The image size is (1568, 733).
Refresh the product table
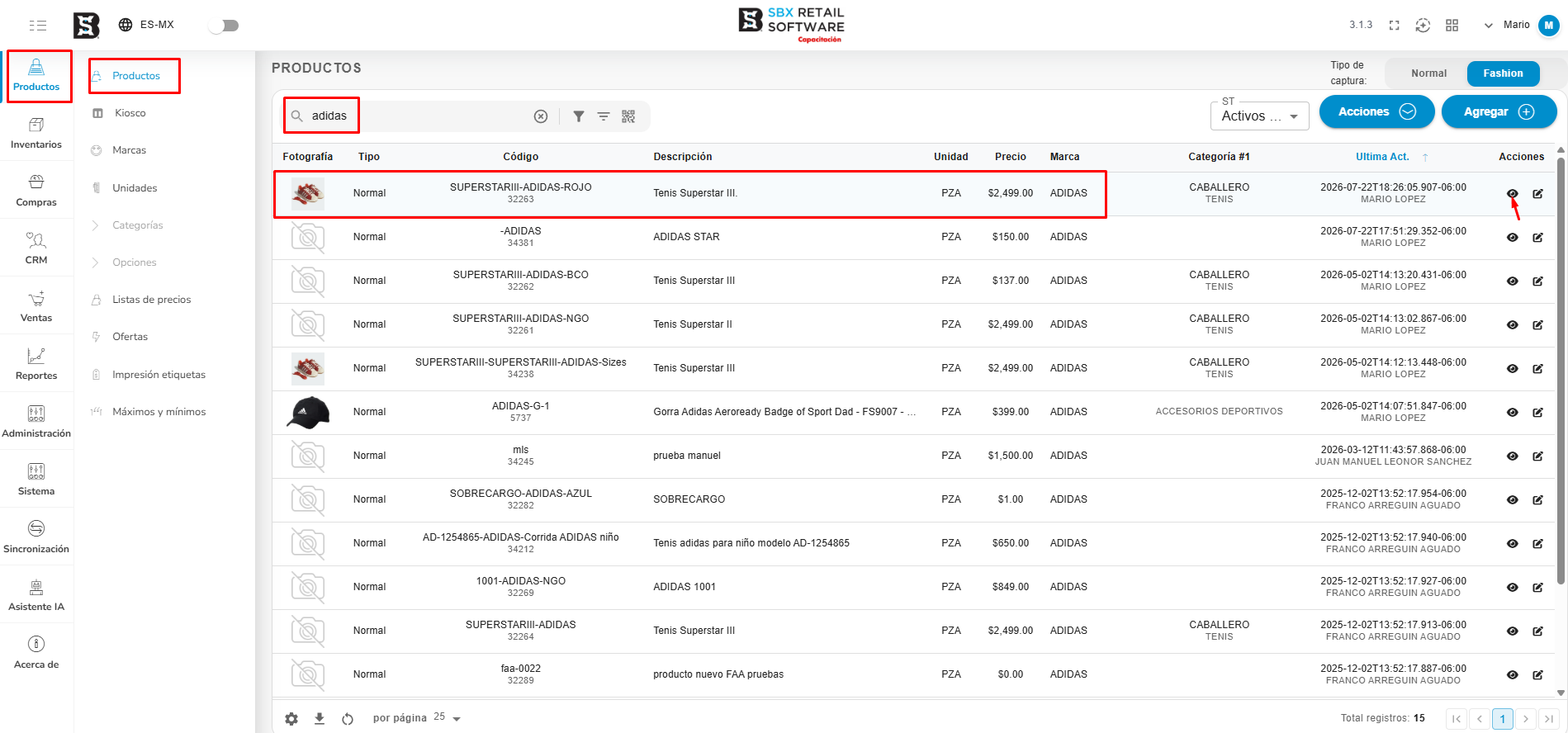point(348,719)
